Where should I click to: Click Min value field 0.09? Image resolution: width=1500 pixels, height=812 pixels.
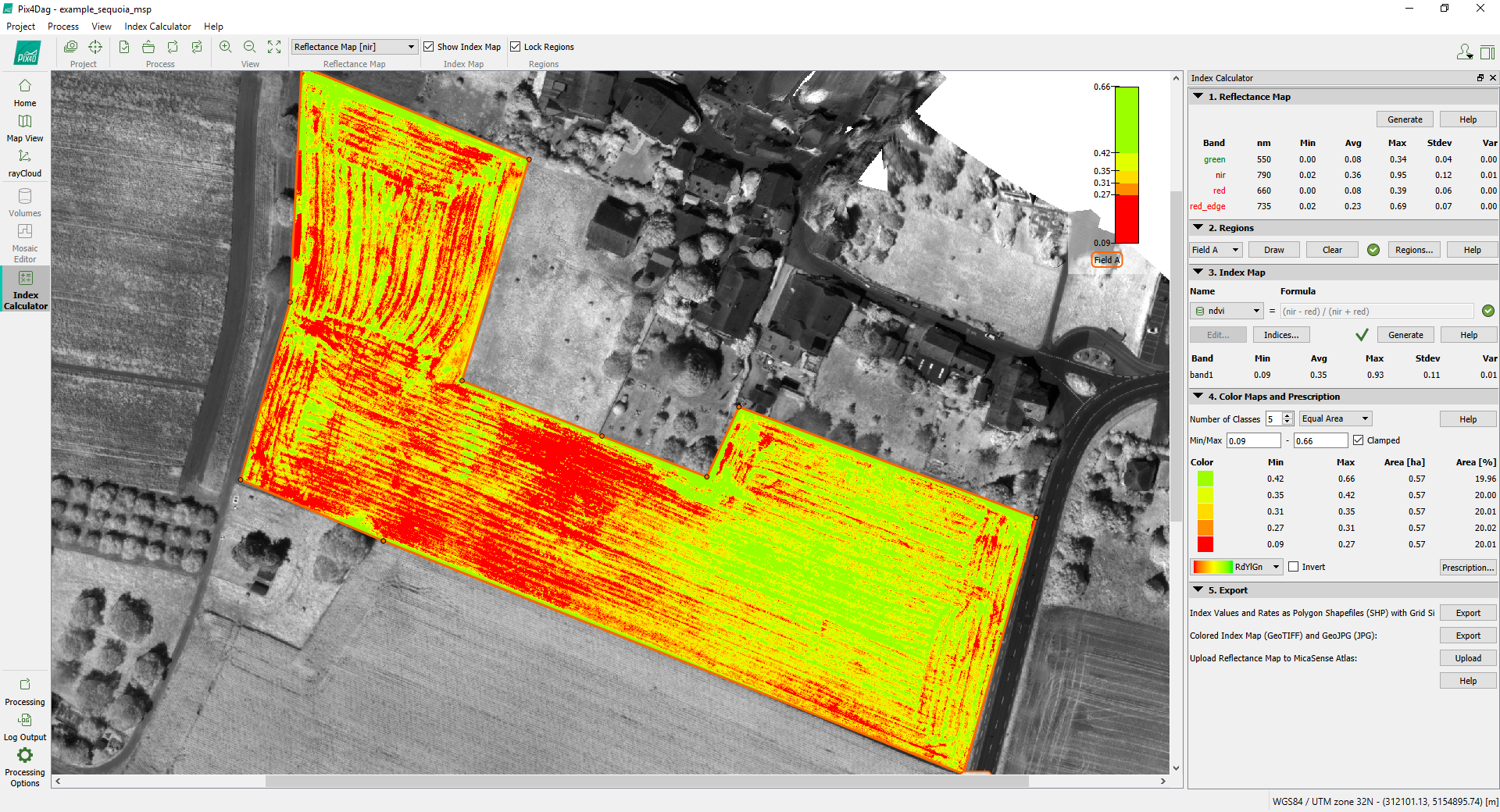(x=1253, y=441)
